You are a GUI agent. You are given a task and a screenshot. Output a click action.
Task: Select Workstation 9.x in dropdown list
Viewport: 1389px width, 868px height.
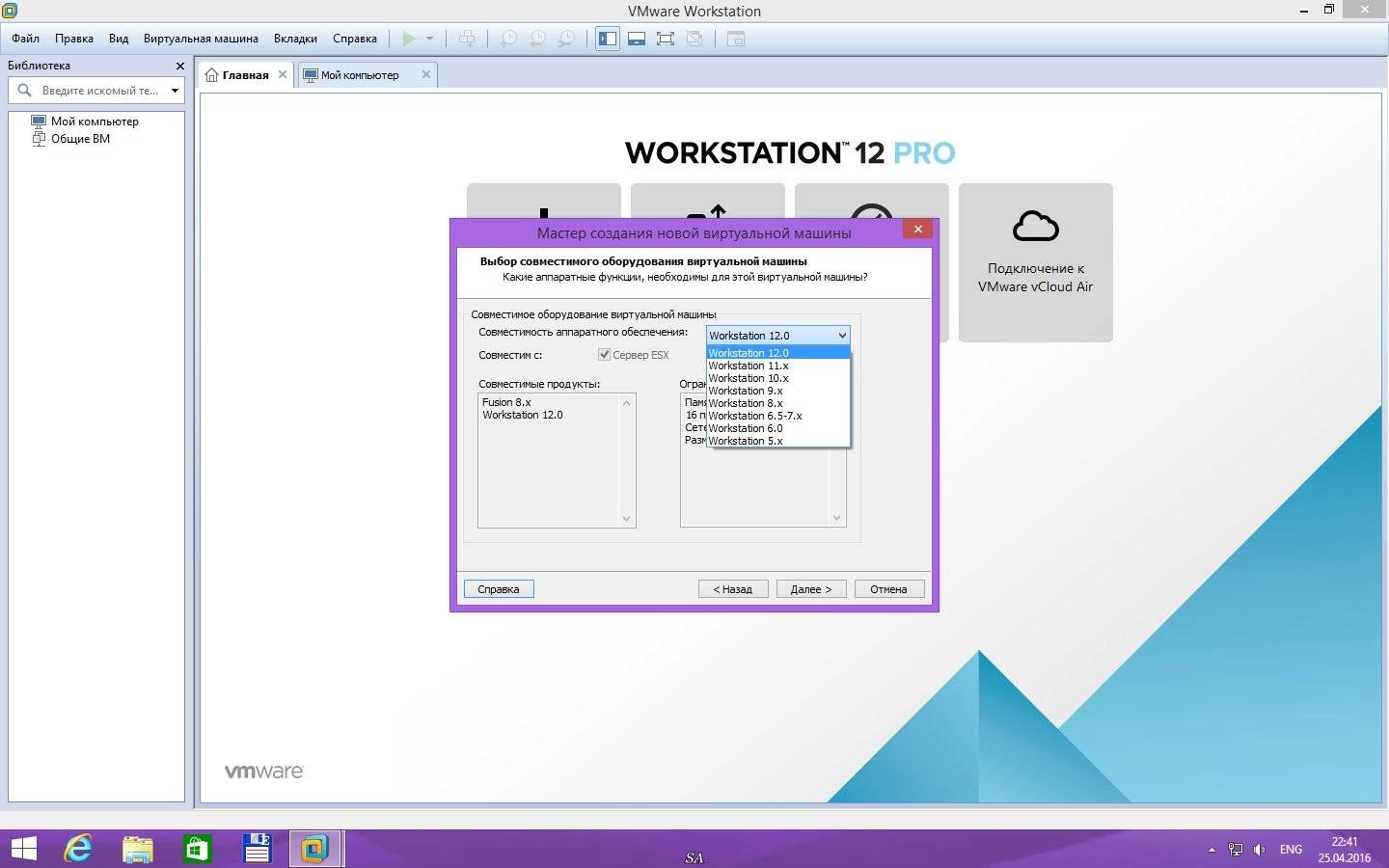[x=777, y=391]
